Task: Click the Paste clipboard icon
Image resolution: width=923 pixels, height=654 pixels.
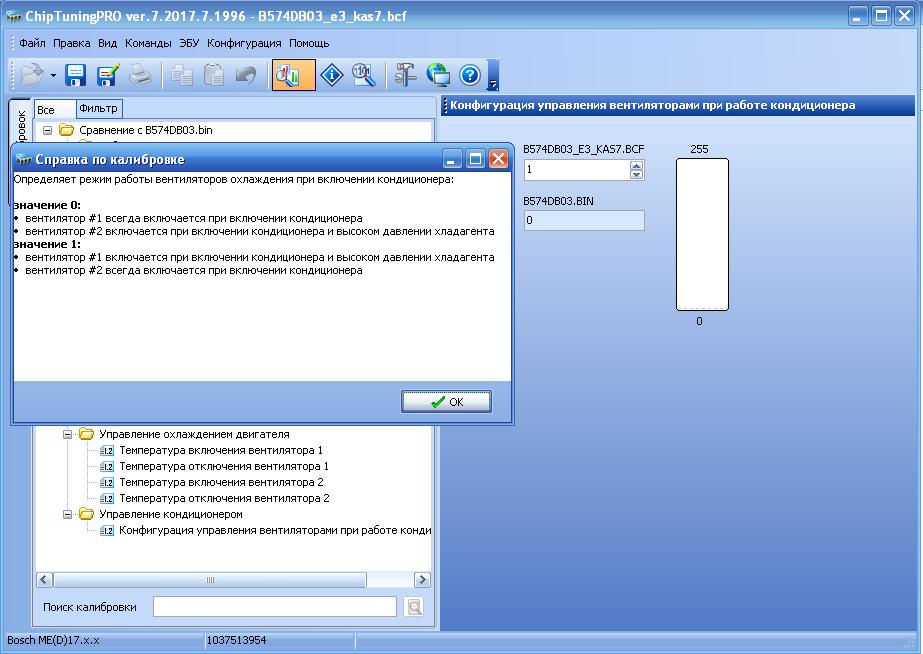Action: [x=214, y=75]
